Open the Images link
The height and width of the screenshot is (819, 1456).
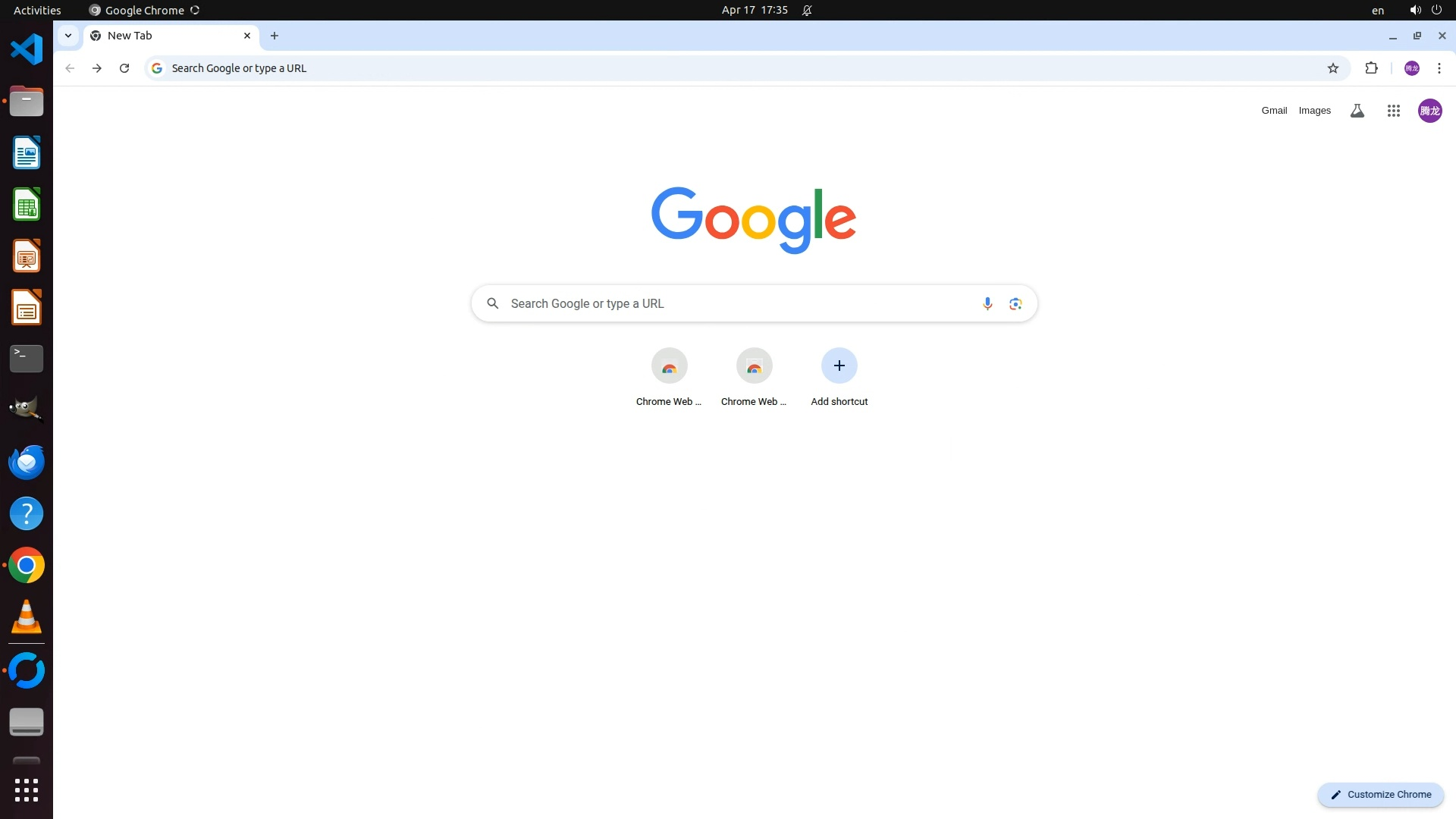(1314, 111)
